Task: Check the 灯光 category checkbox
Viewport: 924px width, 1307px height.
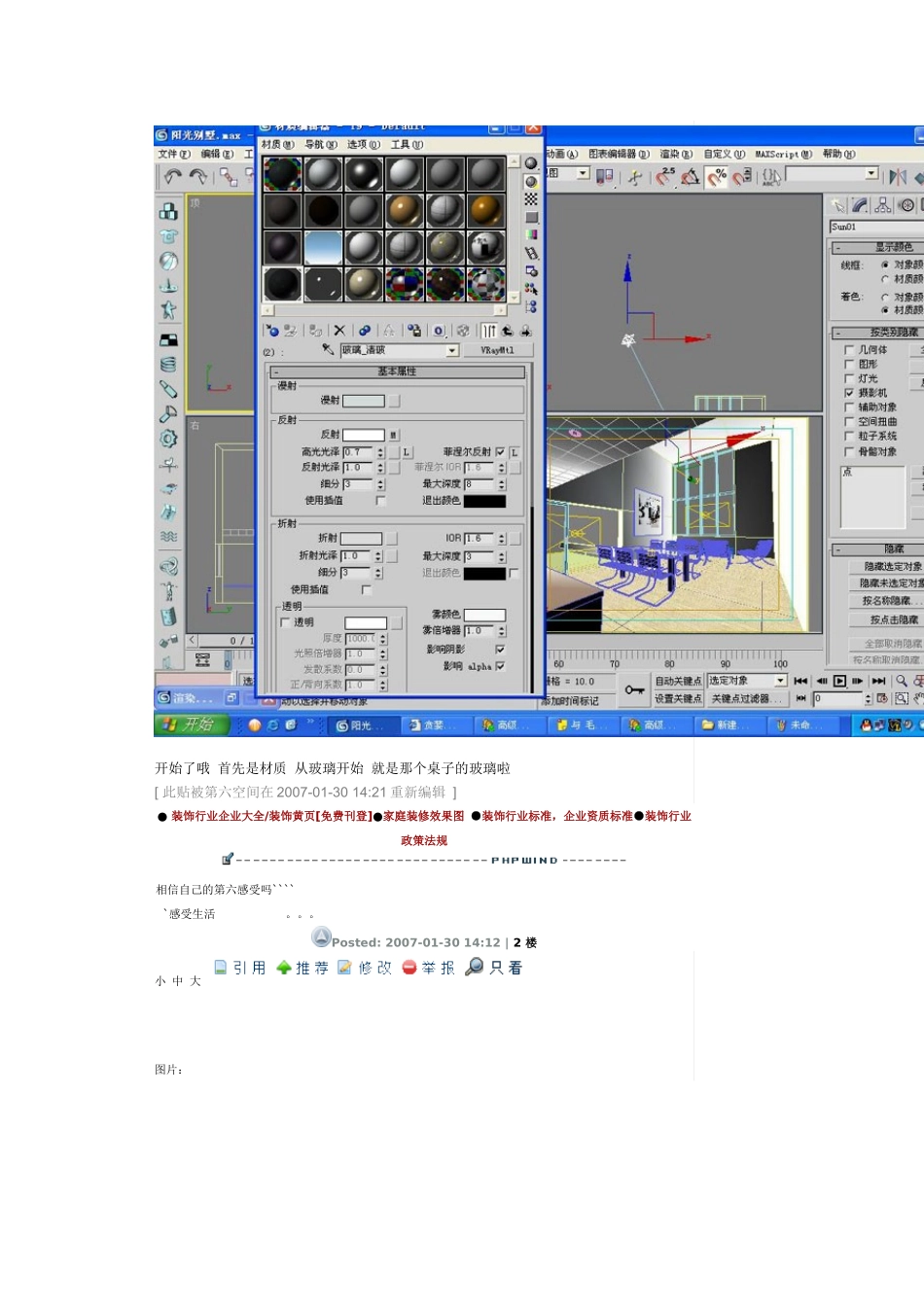Action: pos(849,378)
